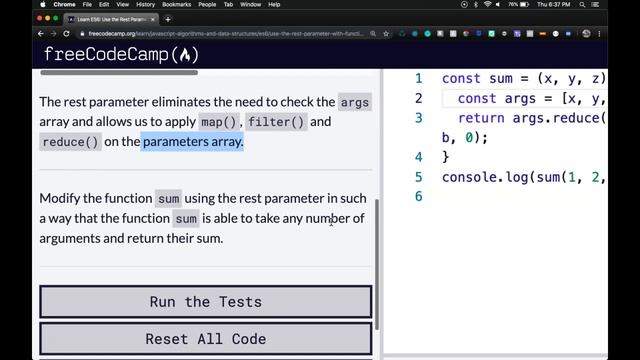Image resolution: width=640 pixels, height=360 pixels.
Task: Click 'console.log(sum(1, 2,' on line 5
Action: click(x=524, y=177)
